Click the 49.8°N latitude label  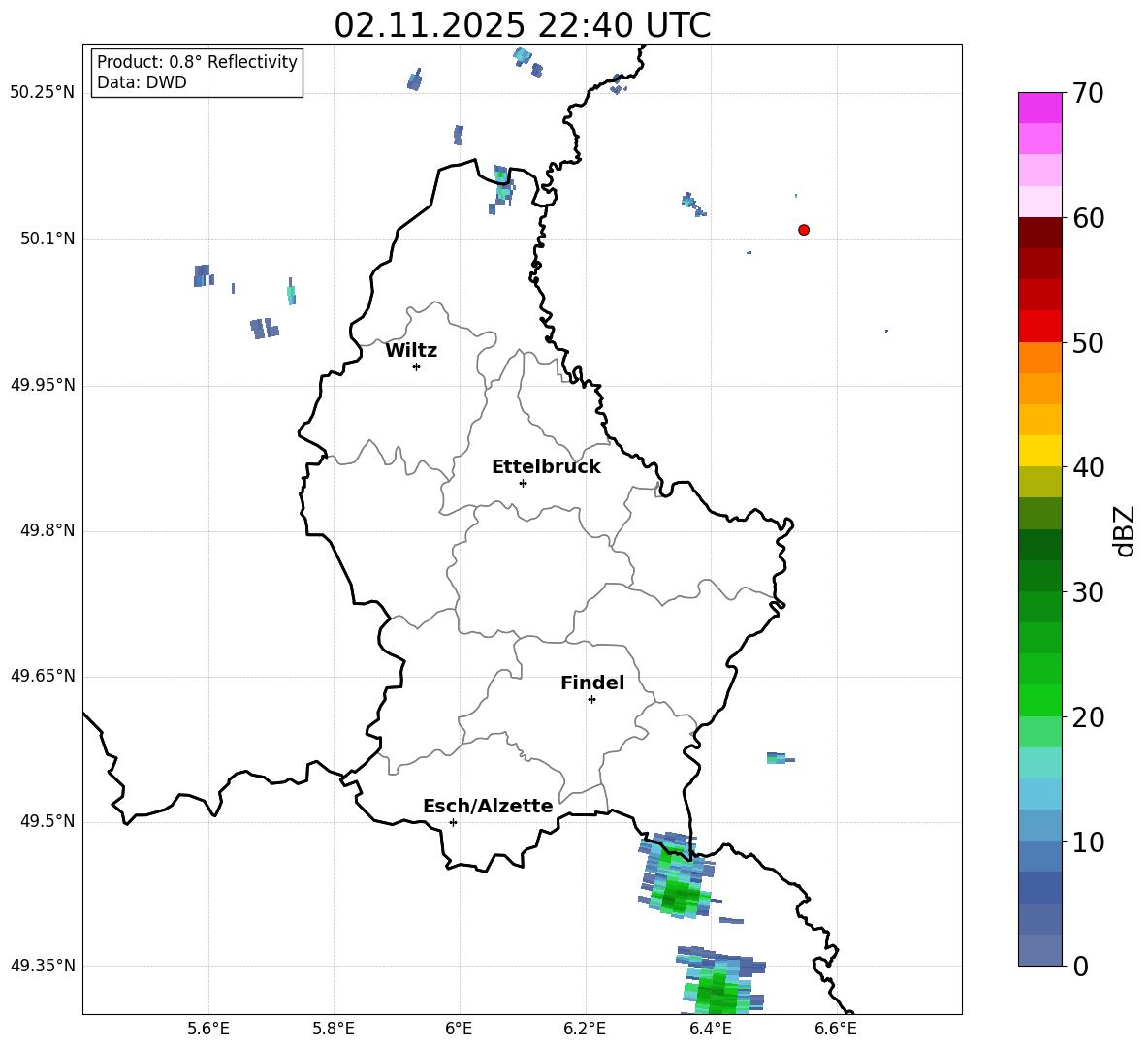[x=48, y=530]
